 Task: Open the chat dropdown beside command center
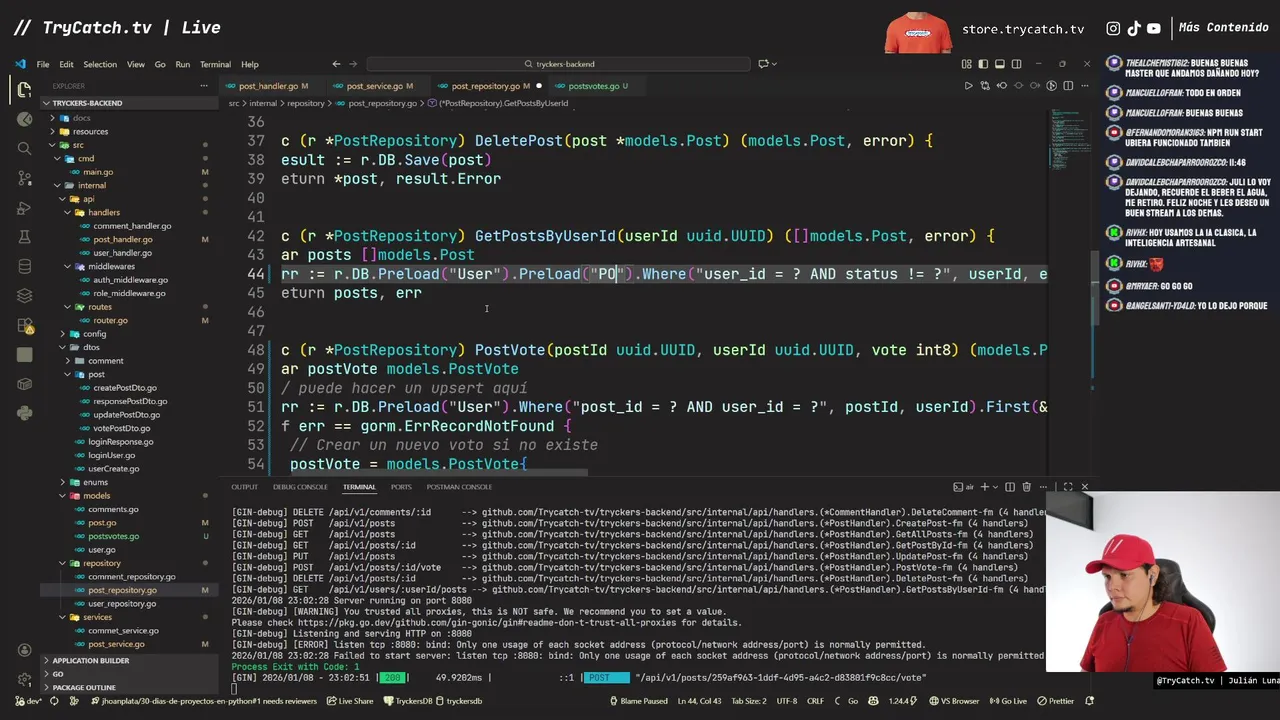[x=766, y=64]
